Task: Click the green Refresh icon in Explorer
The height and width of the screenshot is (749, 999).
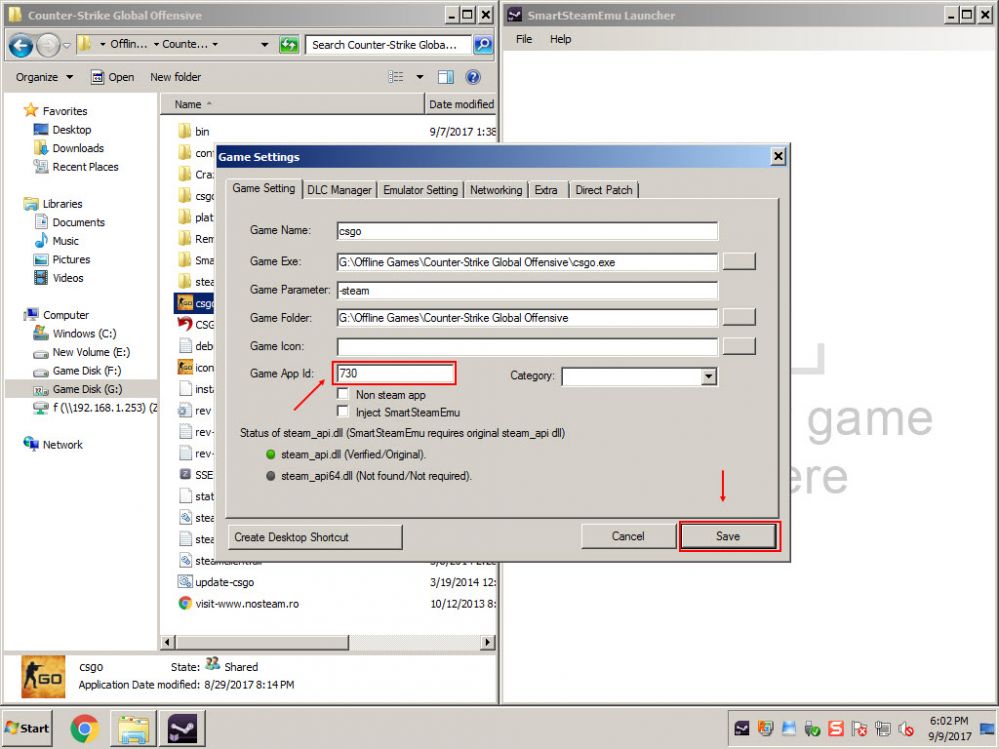Action: tap(289, 45)
